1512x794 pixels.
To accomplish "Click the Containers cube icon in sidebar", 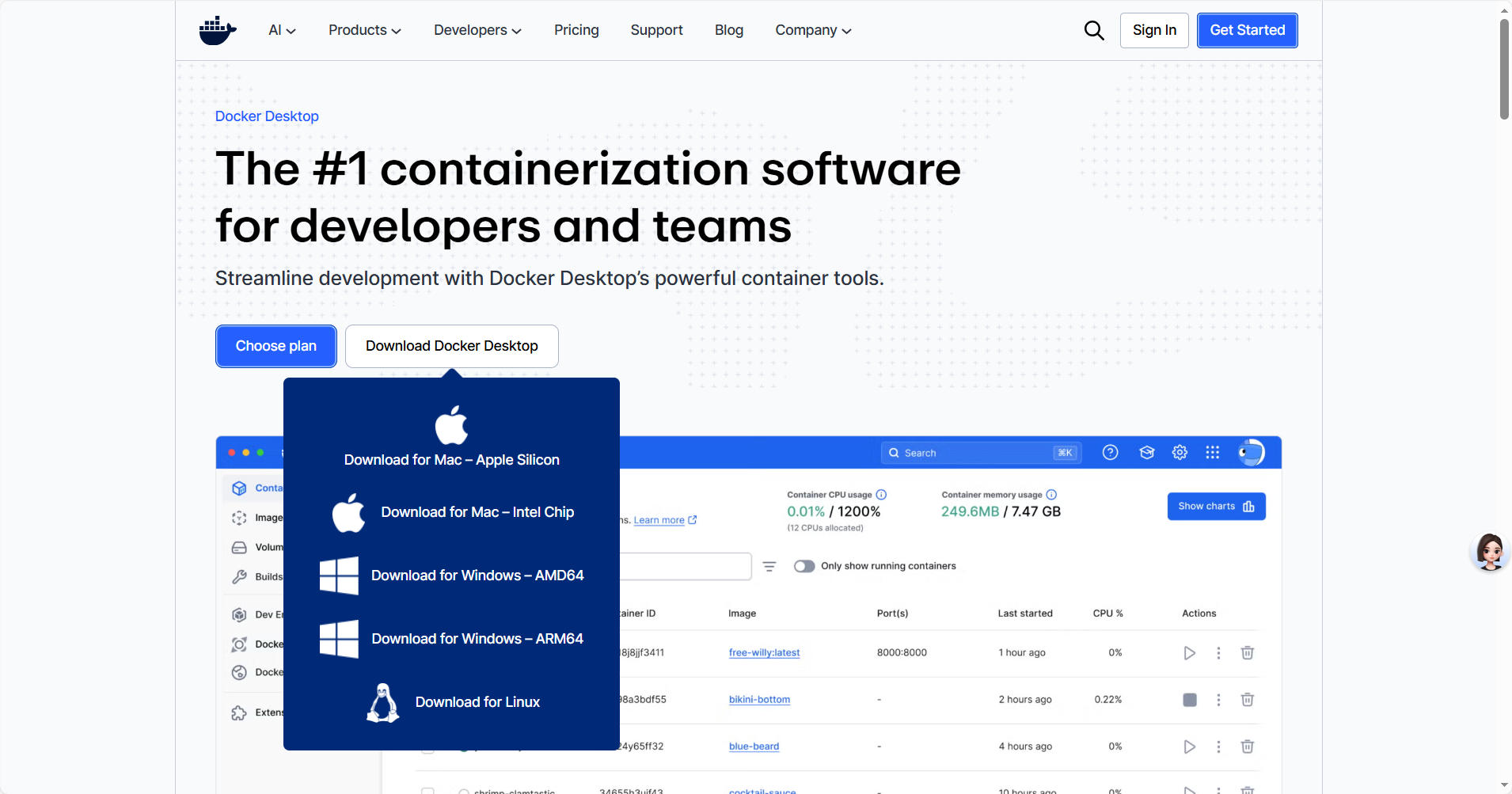I will tap(239, 488).
